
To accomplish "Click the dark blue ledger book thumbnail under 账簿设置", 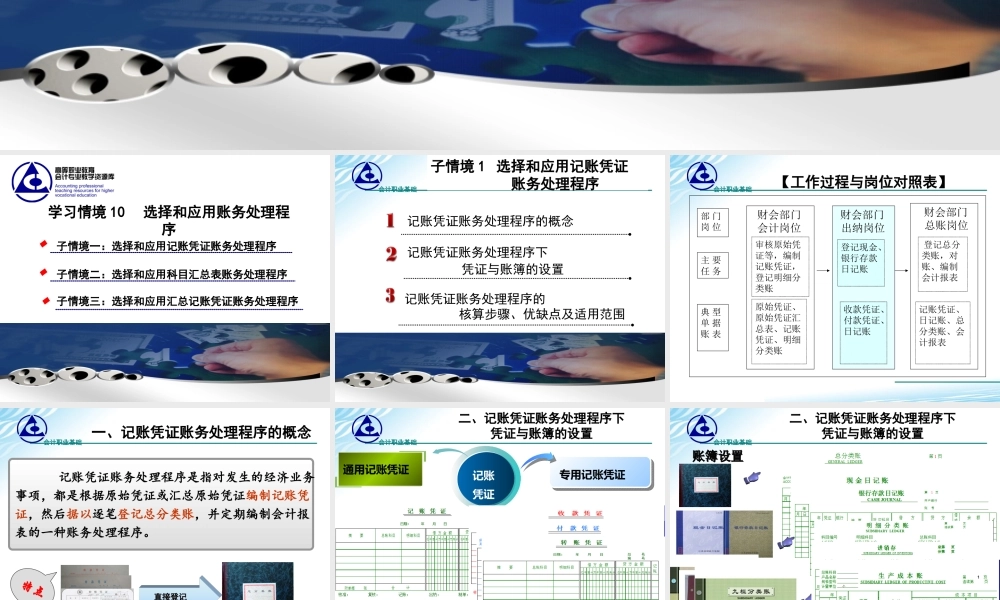I will pos(705,485).
